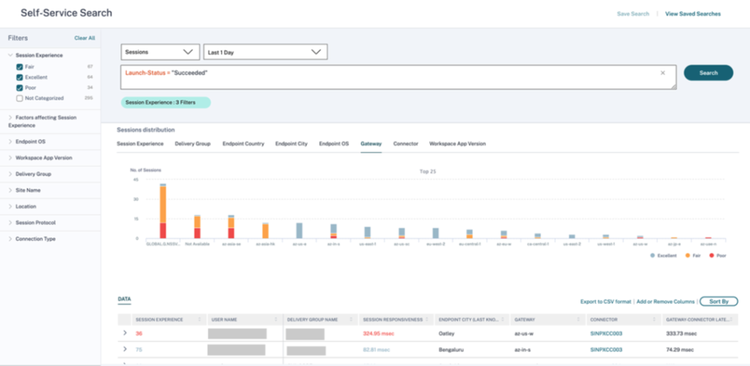This screenshot has width=750, height=366.
Task: Select the Gateway distribution tab
Action: pos(371,144)
